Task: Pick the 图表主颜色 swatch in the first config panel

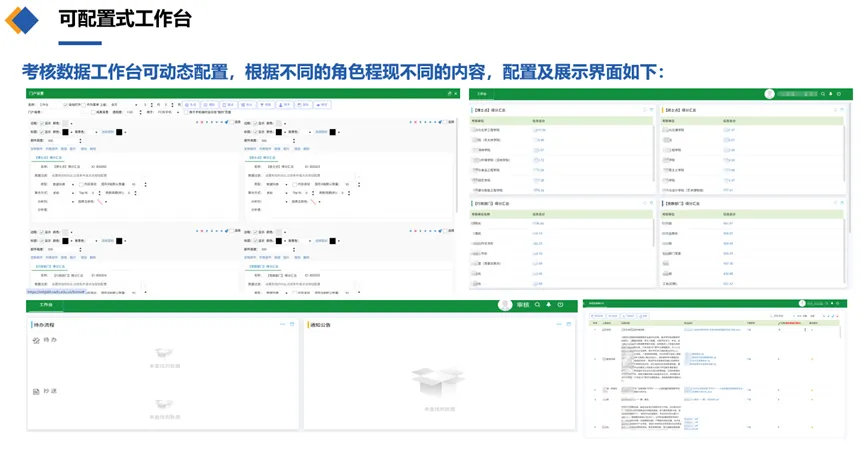Action: (100, 201)
